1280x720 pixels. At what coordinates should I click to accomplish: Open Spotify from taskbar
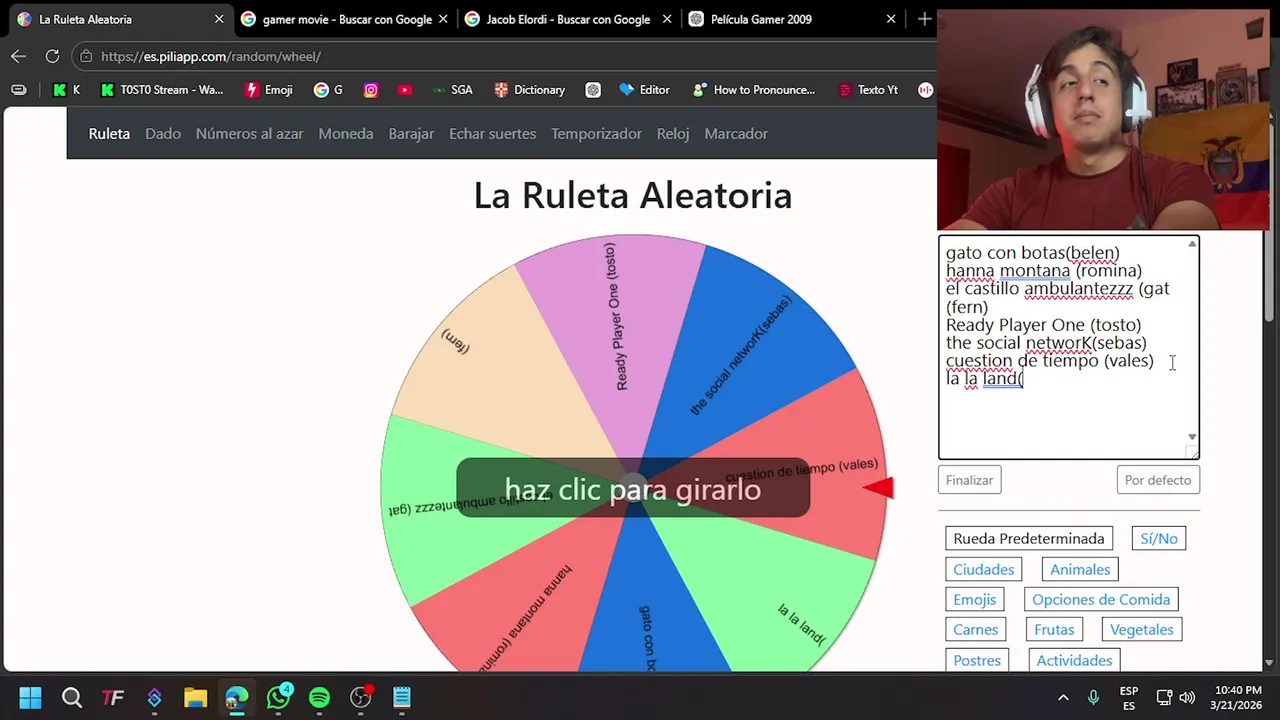(319, 697)
